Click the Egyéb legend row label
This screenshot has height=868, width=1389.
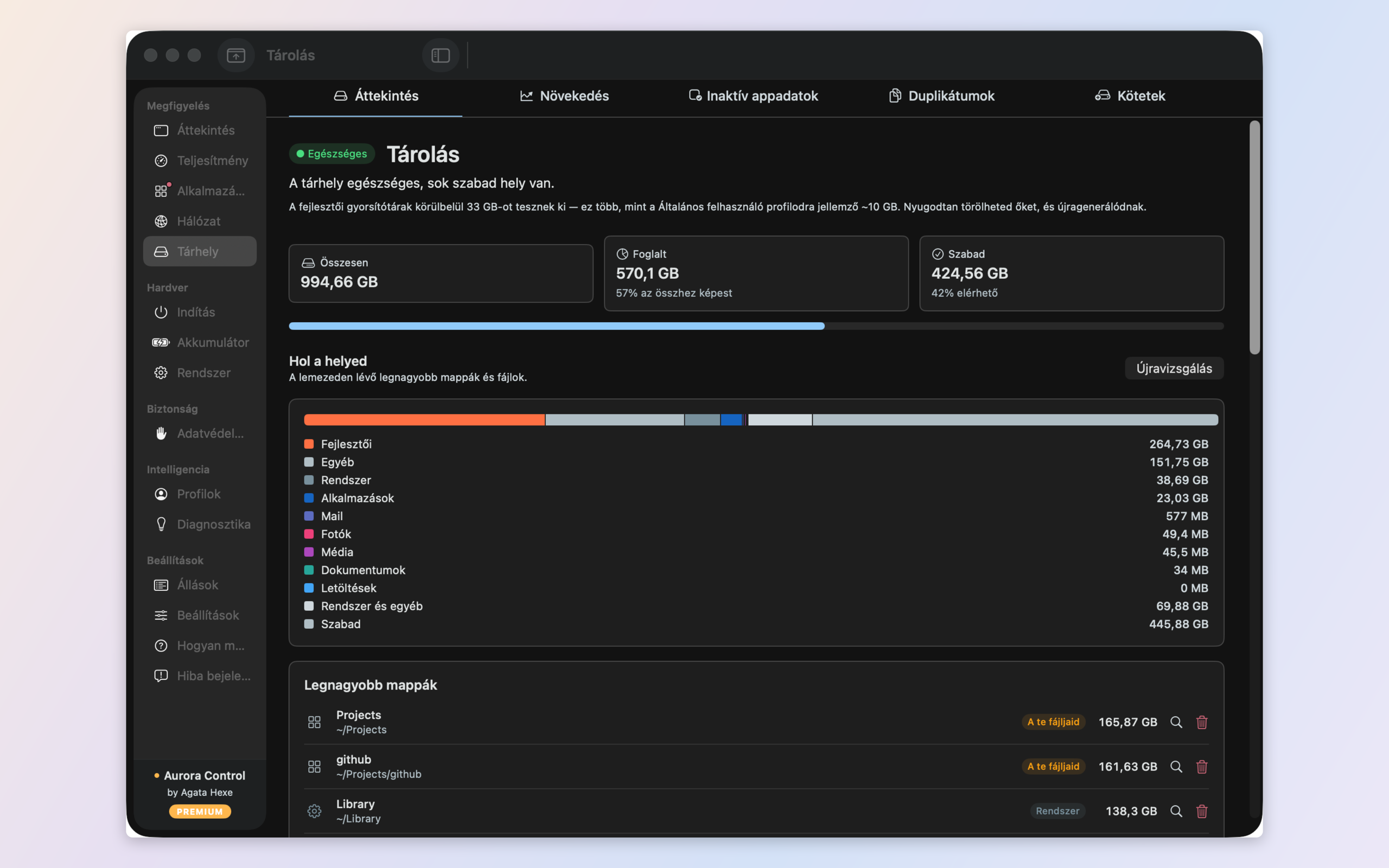click(x=337, y=462)
